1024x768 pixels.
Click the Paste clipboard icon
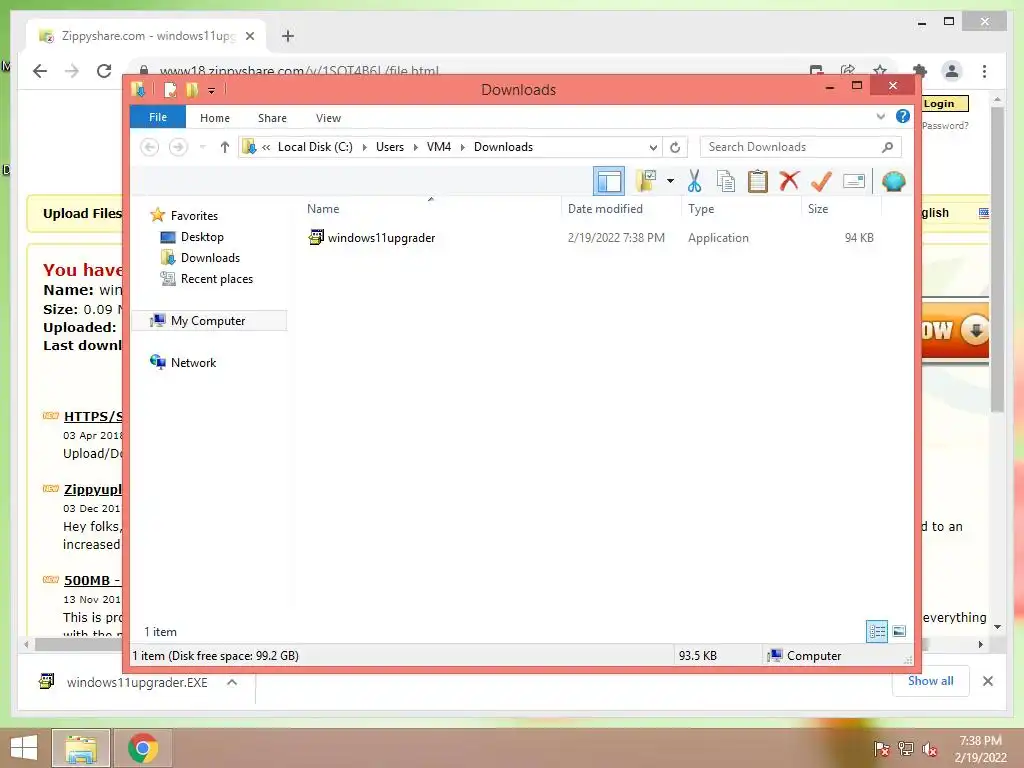tap(758, 181)
